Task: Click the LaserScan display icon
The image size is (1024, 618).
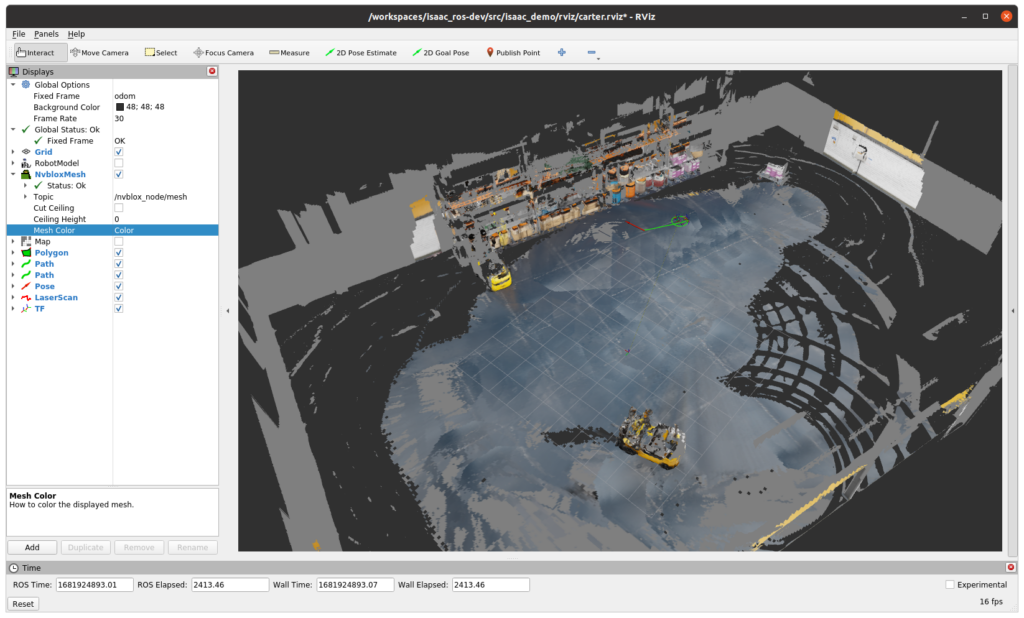Action: (26, 297)
